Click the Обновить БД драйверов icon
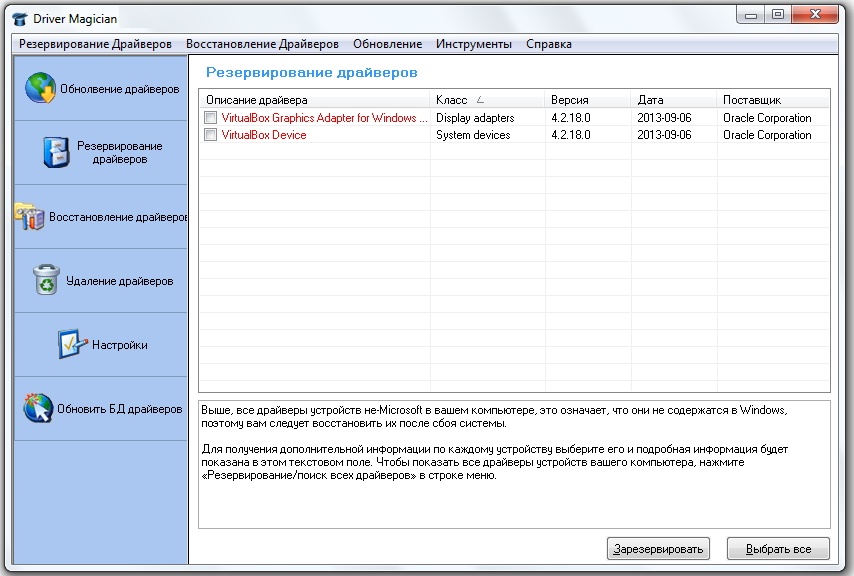The height and width of the screenshot is (576, 854). click(38, 408)
